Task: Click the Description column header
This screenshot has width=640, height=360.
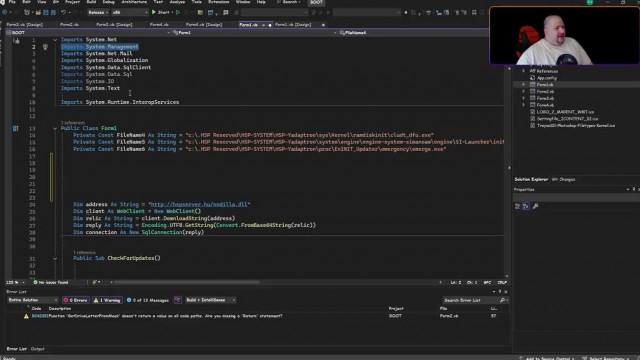Action: click(x=60, y=309)
